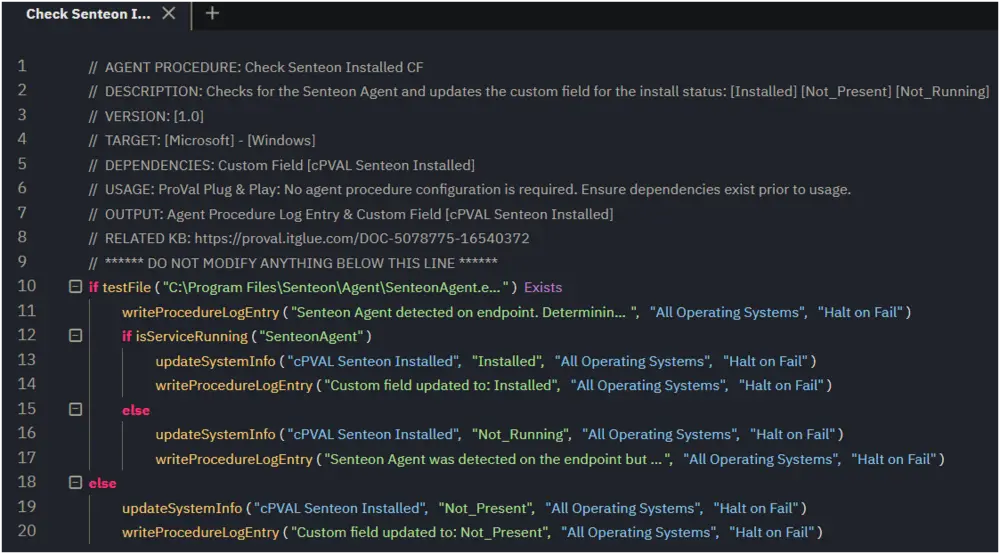The width and height of the screenshot is (1000, 554).
Task: Click the "SenteonAgent" service name string
Action: click(x=311, y=336)
